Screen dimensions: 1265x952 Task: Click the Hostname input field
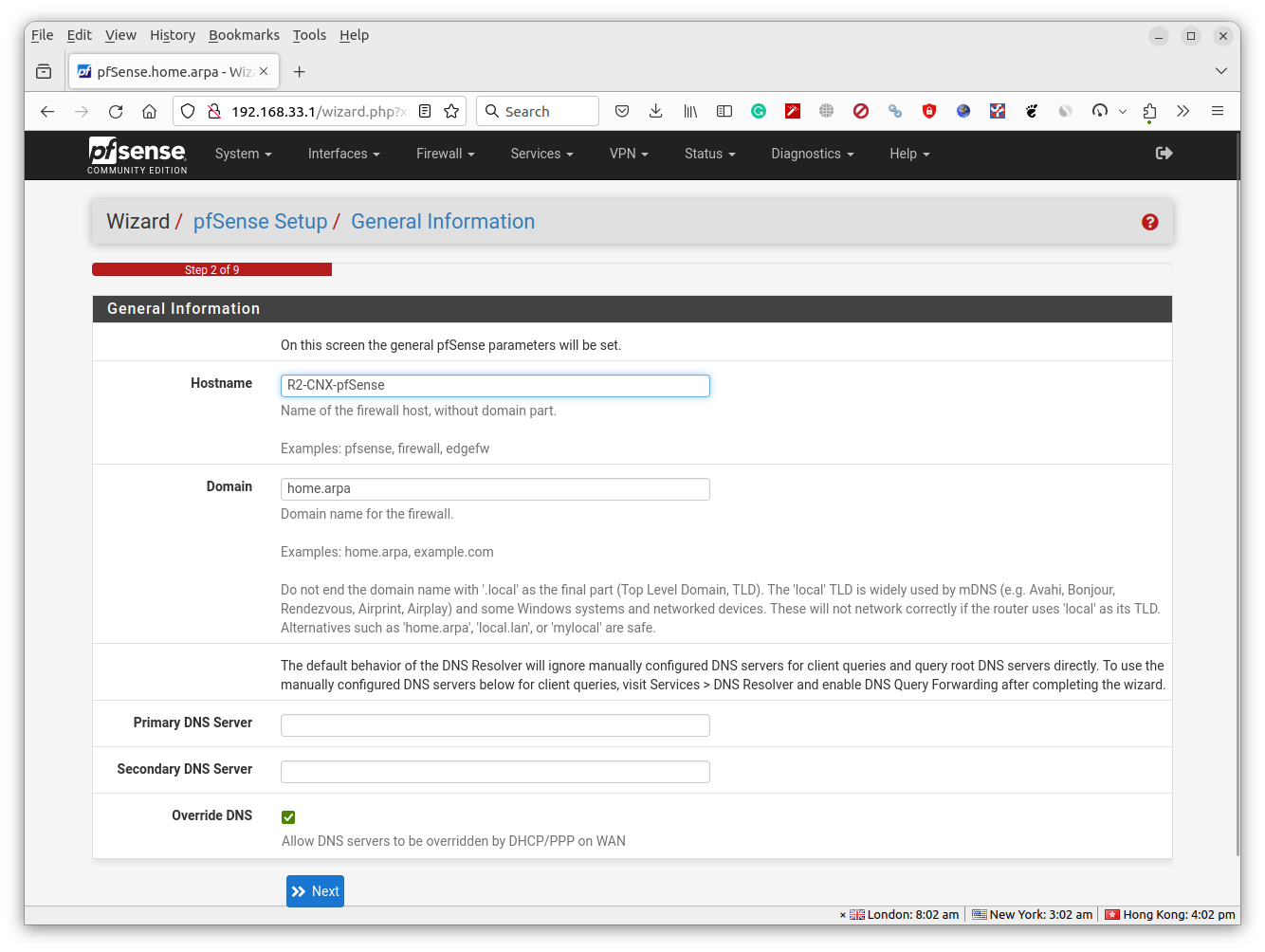[x=495, y=385]
